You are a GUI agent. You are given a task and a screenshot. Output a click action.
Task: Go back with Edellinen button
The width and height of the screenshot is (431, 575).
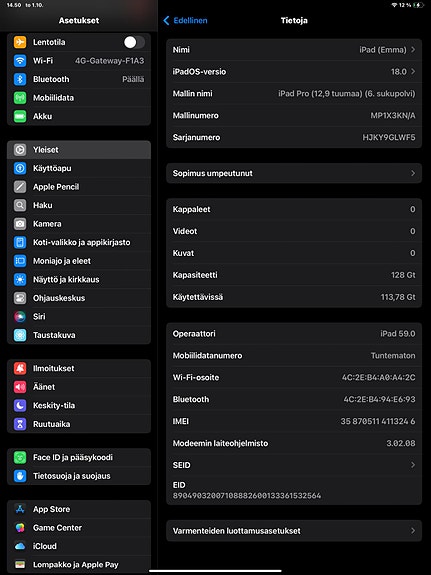click(185, 21)
